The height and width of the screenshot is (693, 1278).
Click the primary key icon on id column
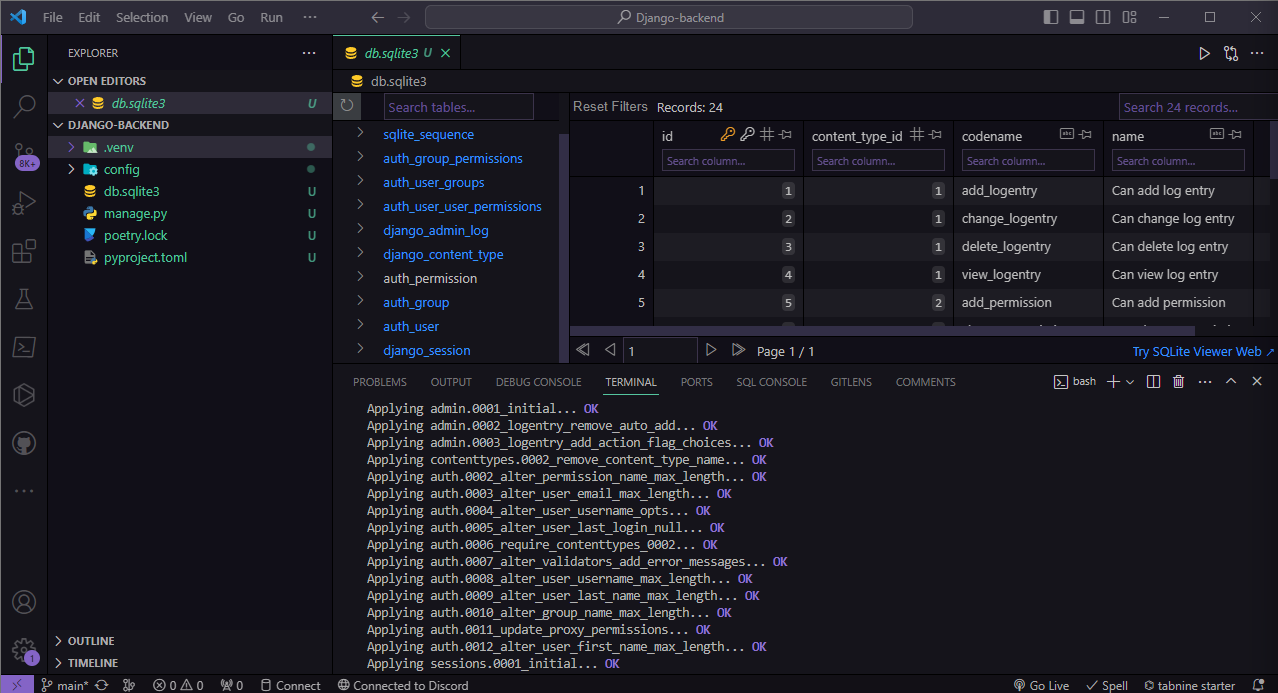tap(728, 134)
